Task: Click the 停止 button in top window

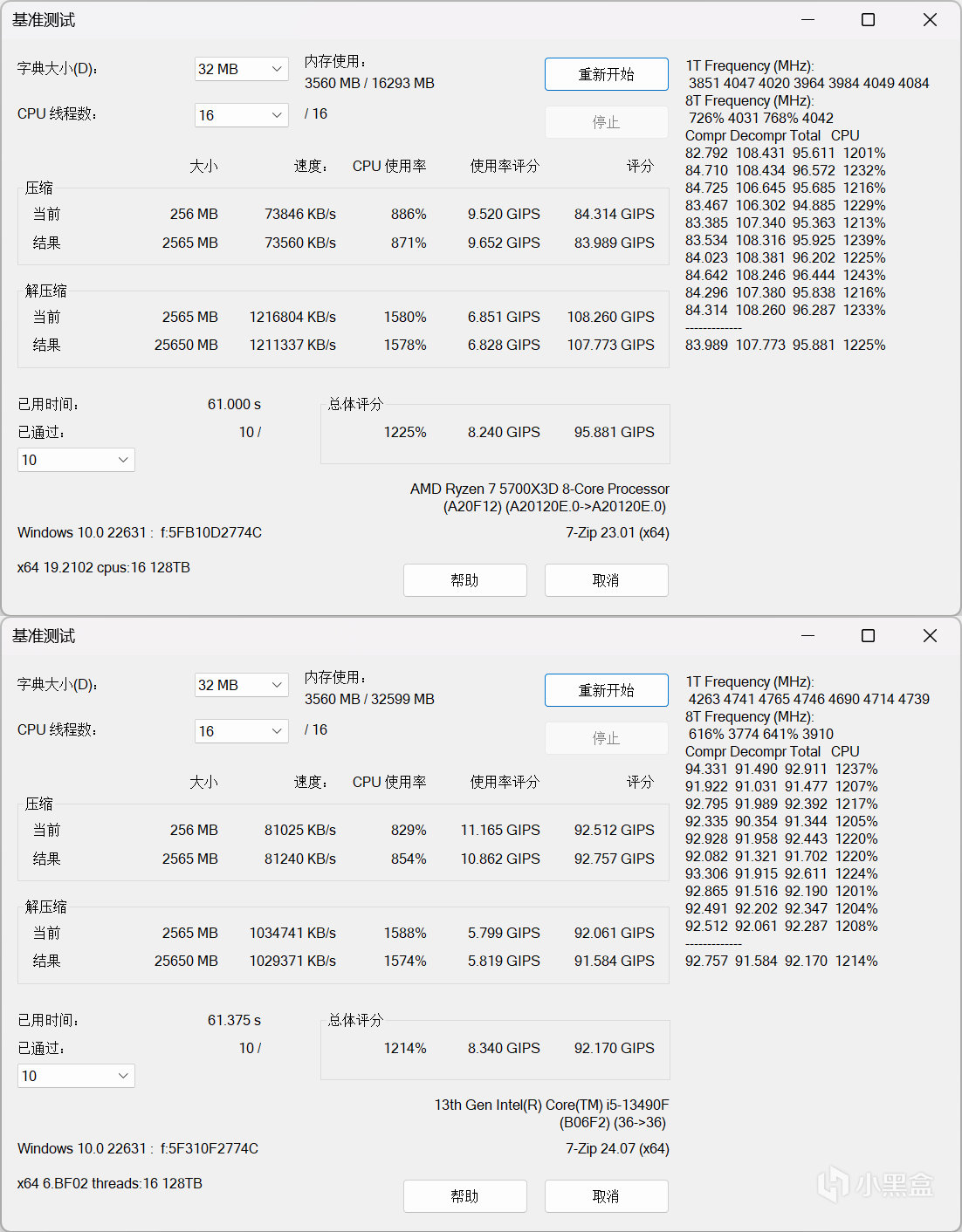Action: coord(607,122)
